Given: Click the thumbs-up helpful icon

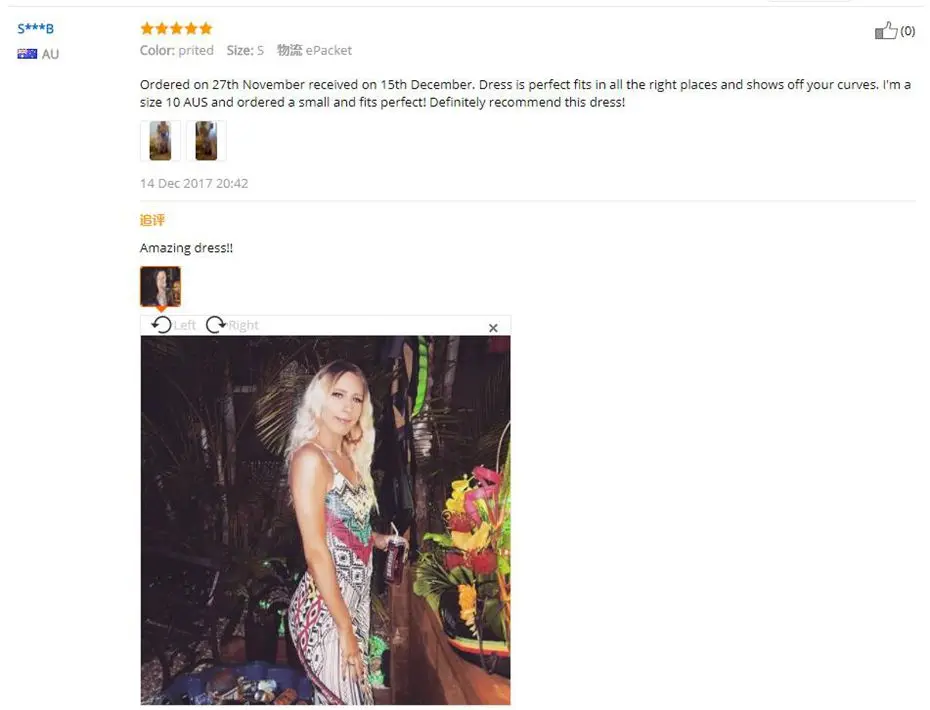Looking at the screenshot, I should pos(886,30).
